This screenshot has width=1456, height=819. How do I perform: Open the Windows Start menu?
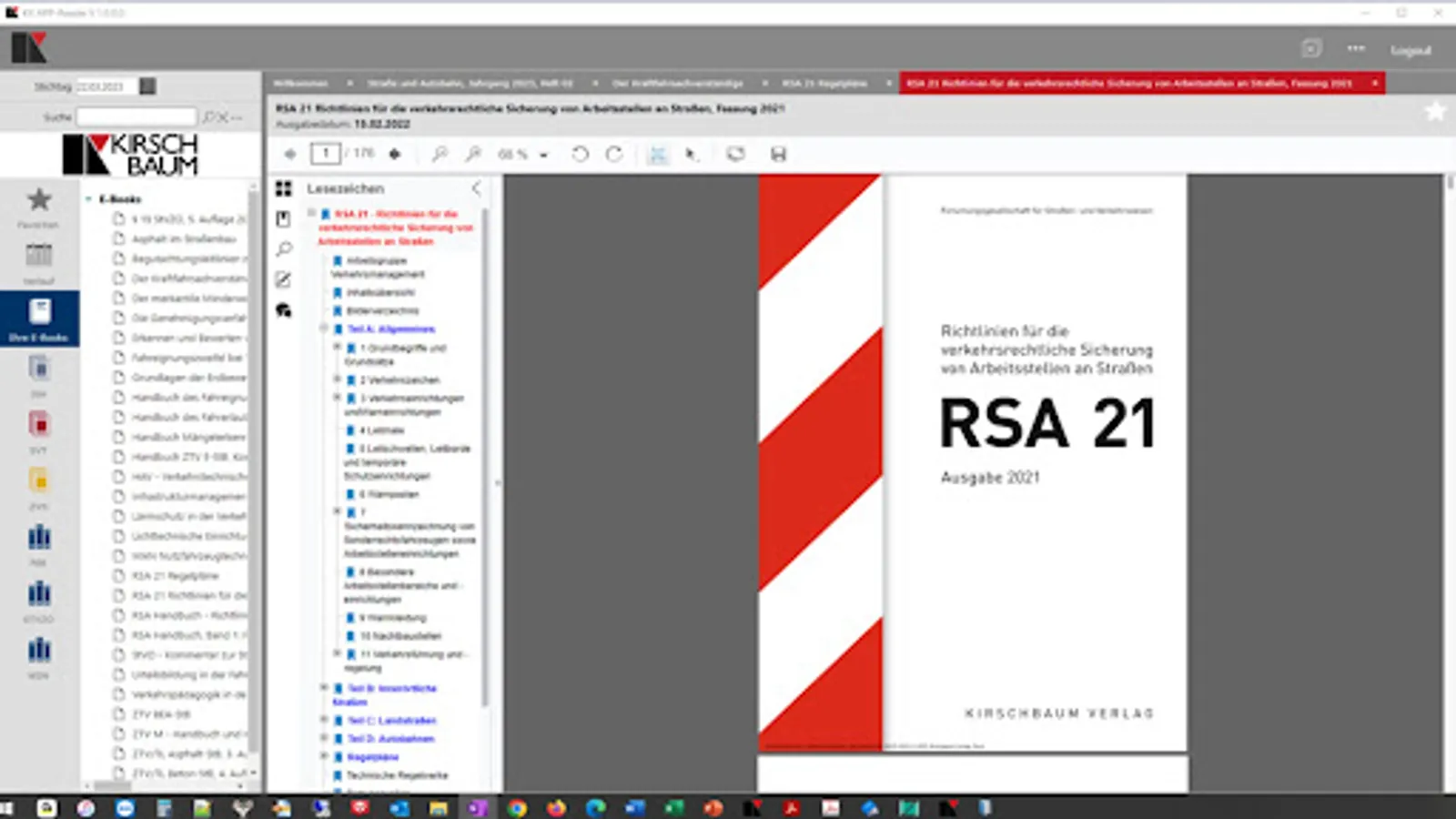pyautogui.click(x=7, y=807)
